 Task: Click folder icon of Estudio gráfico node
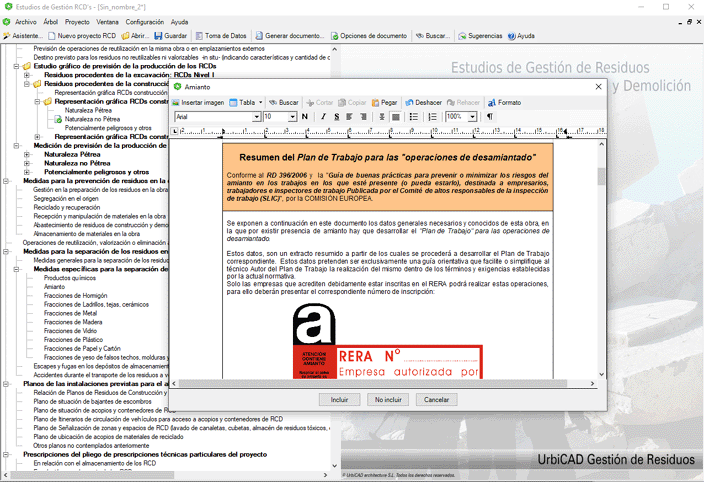coord(27,66)
